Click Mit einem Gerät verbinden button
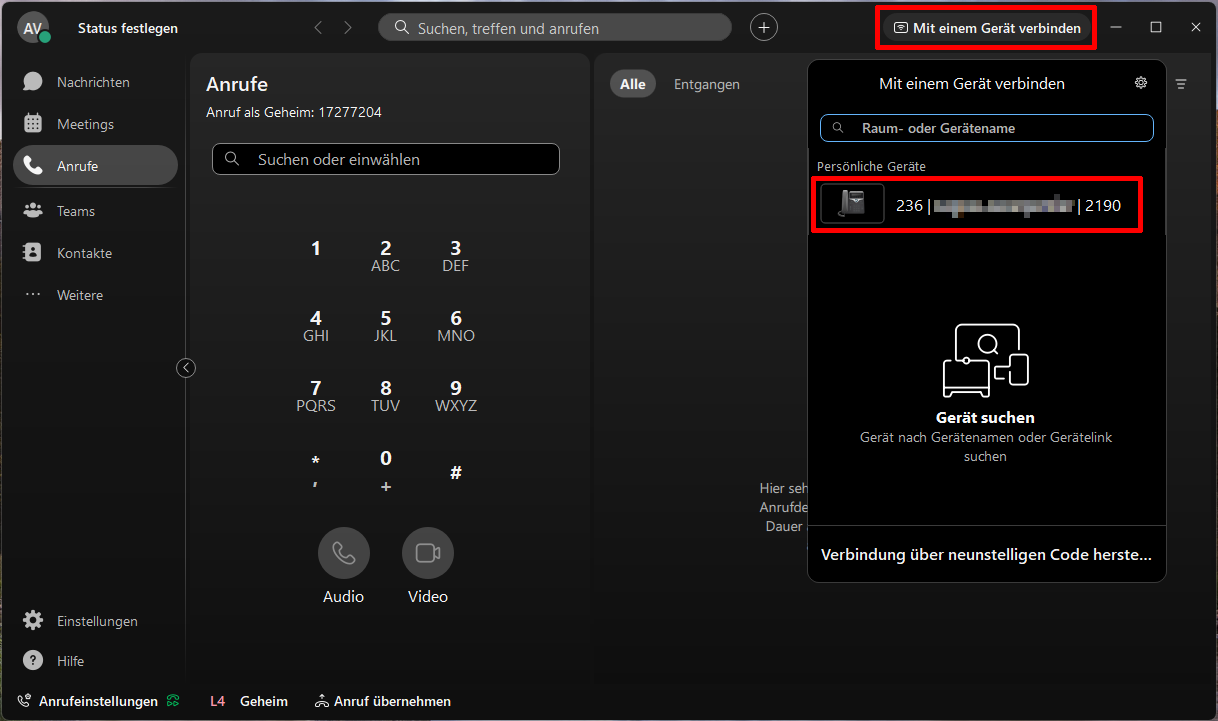1218x721 pixels. pos(986,28)
